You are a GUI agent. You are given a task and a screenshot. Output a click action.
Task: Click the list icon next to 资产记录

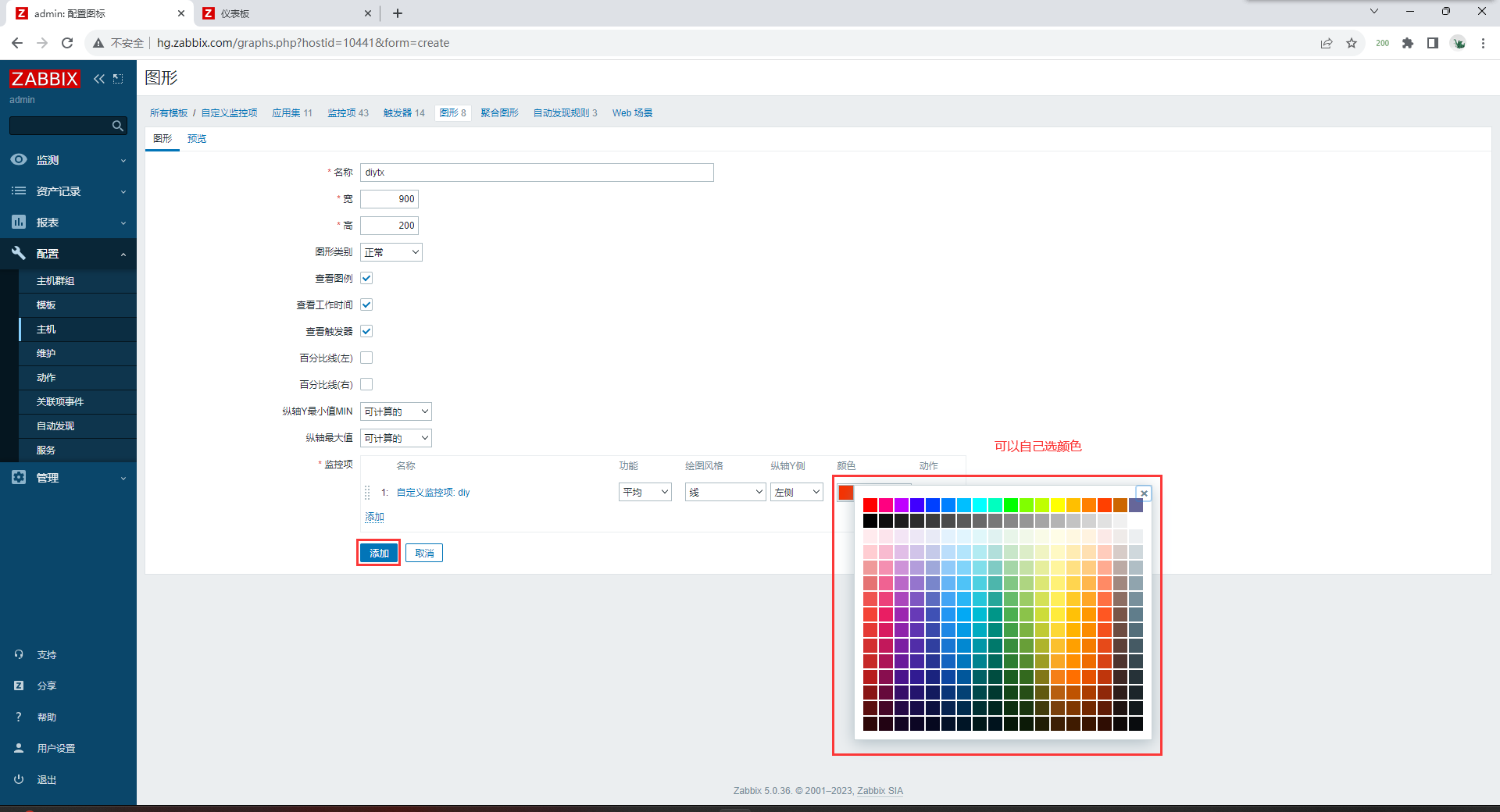19,191
